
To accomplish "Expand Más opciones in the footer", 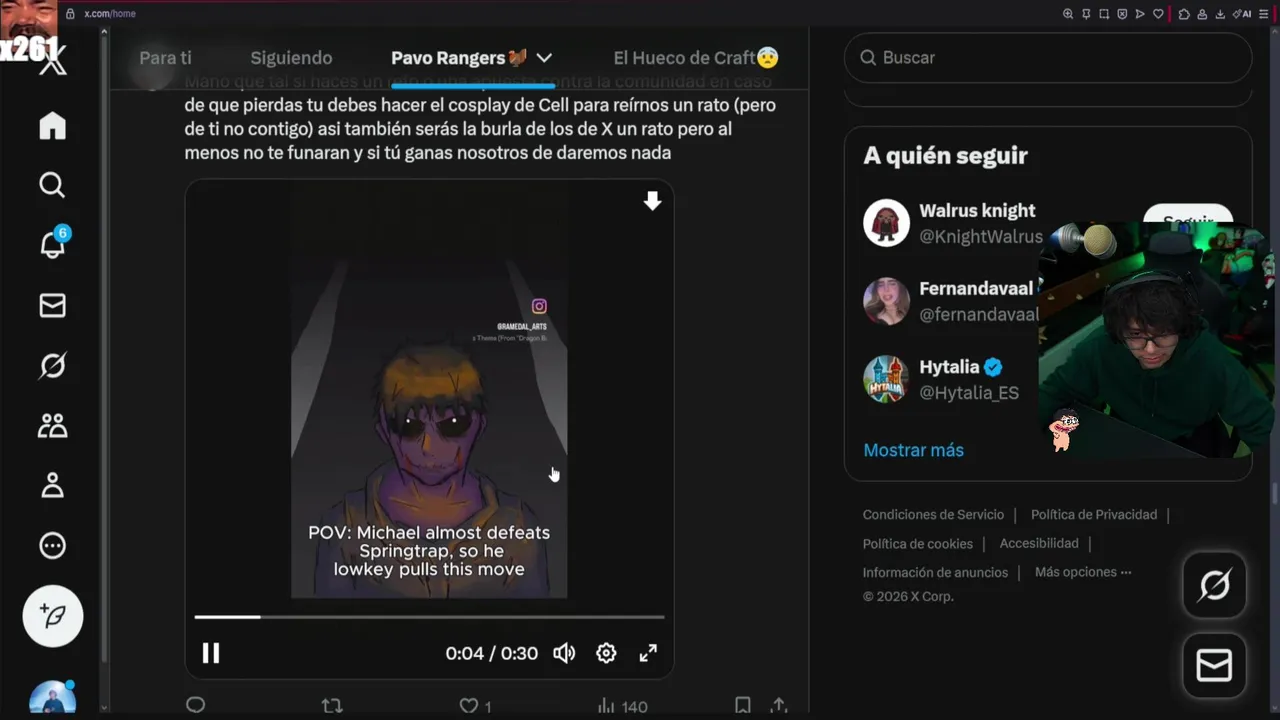I will (1083, 572).
